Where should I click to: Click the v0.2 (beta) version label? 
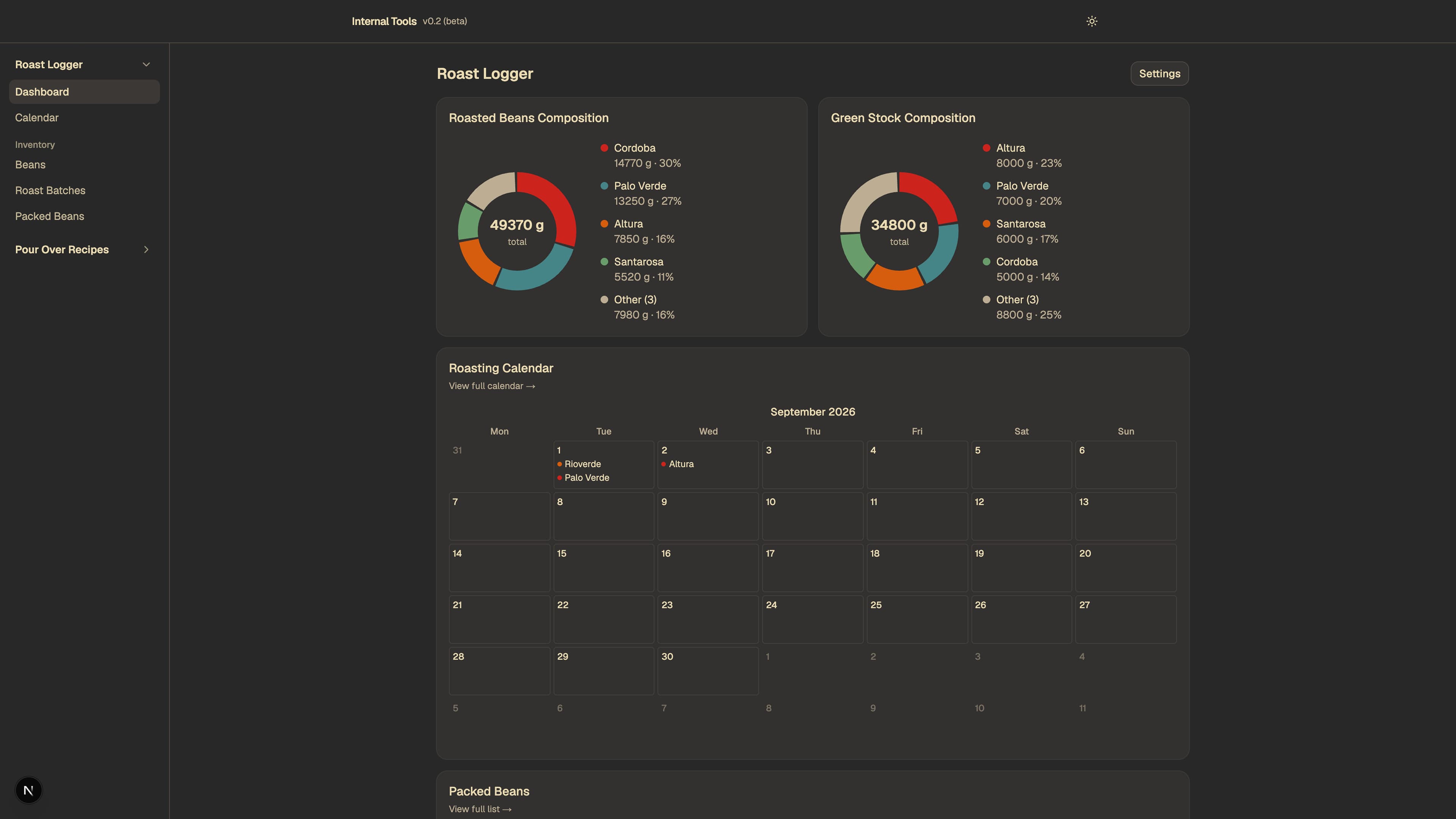(x=445, y=22)
